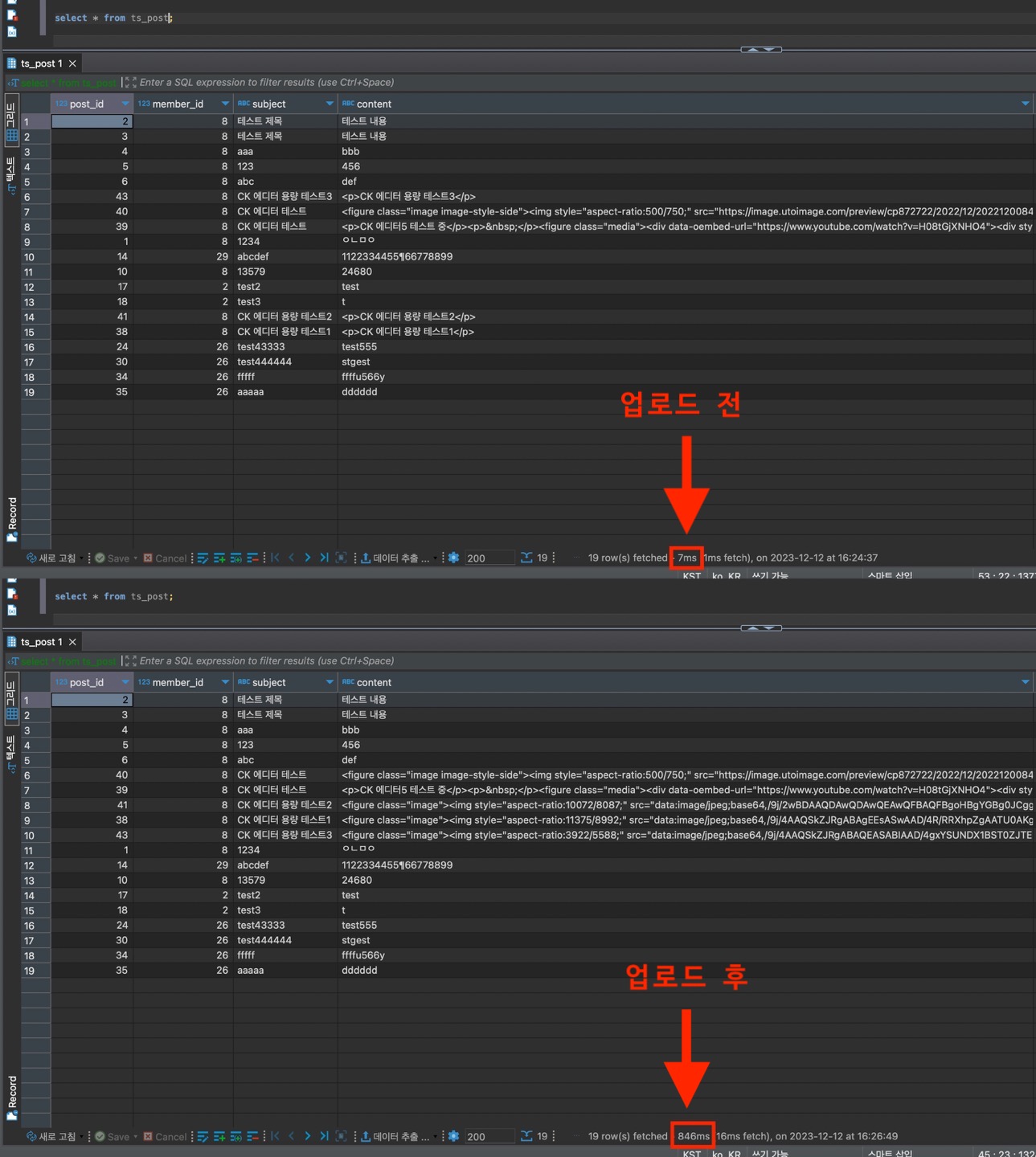The height and width of the screenshot is (1157, 1036).
Task: Click subject cell 'abcdef' in the 16:24:37 panel
Action: click(x=285, y=256)
